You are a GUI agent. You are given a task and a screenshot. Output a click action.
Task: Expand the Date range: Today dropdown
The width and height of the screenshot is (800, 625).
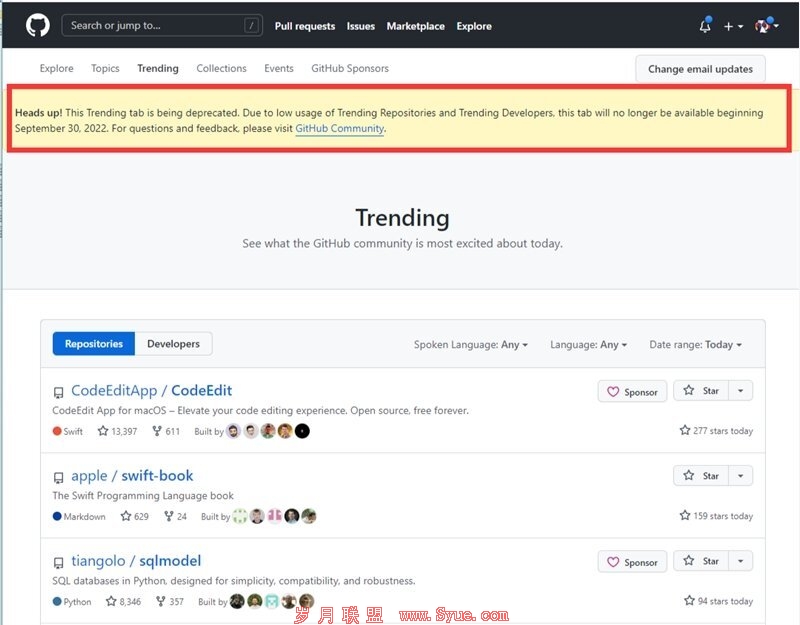point(695,345)
